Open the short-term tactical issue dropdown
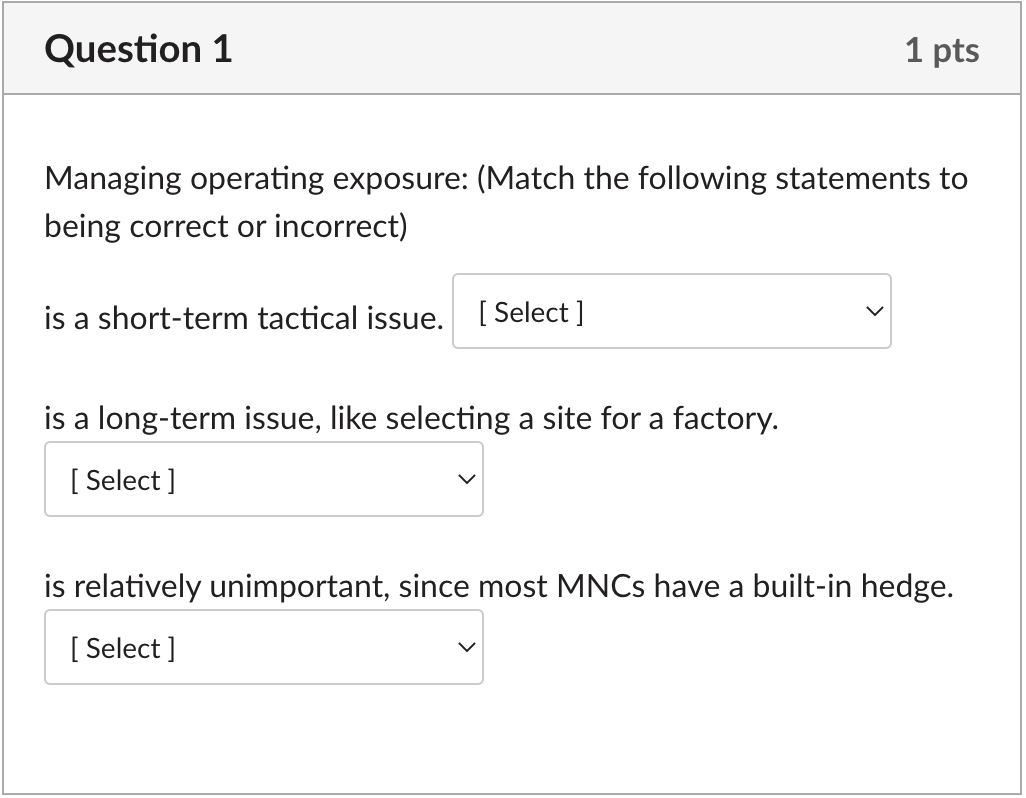This screenshot has height=798, width=1026. coord(671,312)
